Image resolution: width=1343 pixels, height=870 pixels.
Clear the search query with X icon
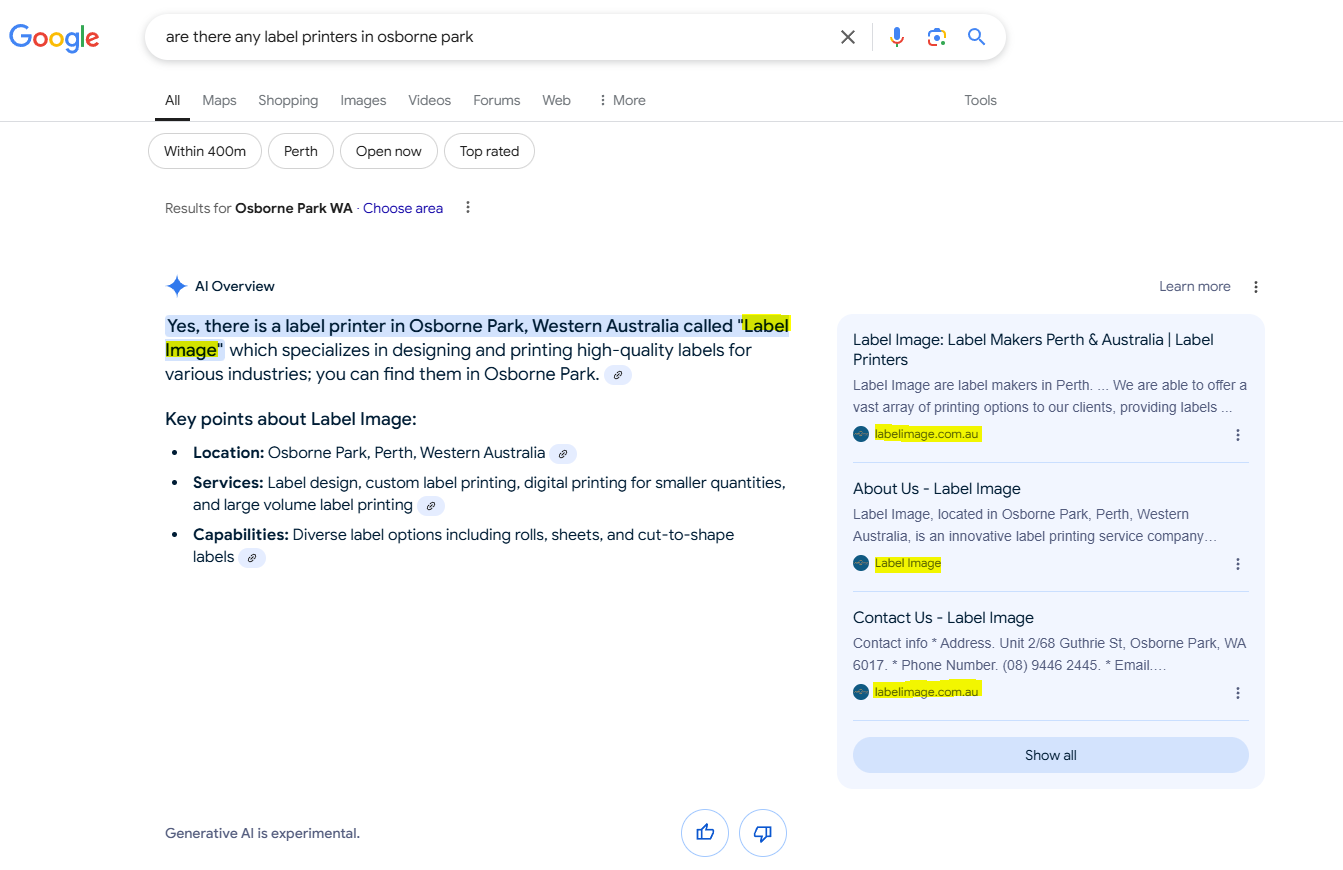pos(848,37)
